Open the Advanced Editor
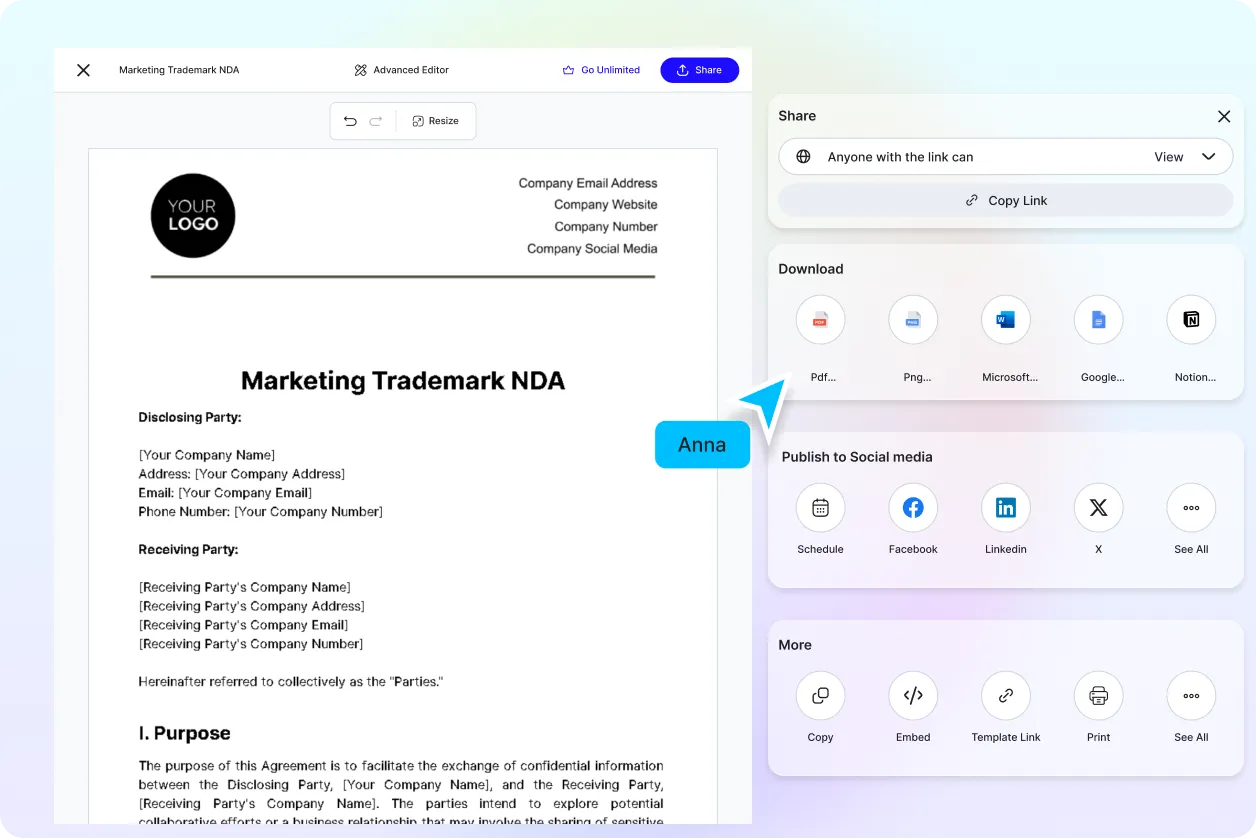Screen dimensions: 1256x838 [401, 70]
